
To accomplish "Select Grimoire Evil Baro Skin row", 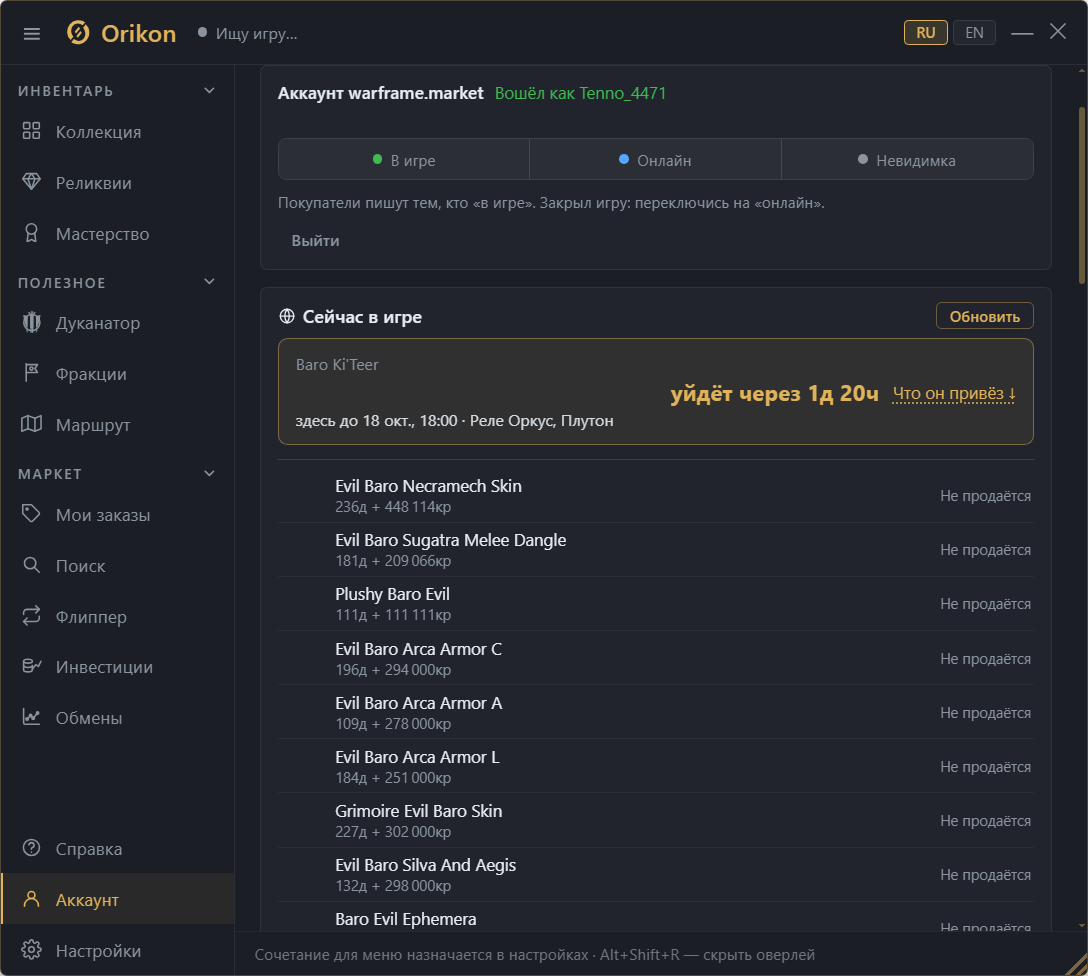I will click(655, 821).
